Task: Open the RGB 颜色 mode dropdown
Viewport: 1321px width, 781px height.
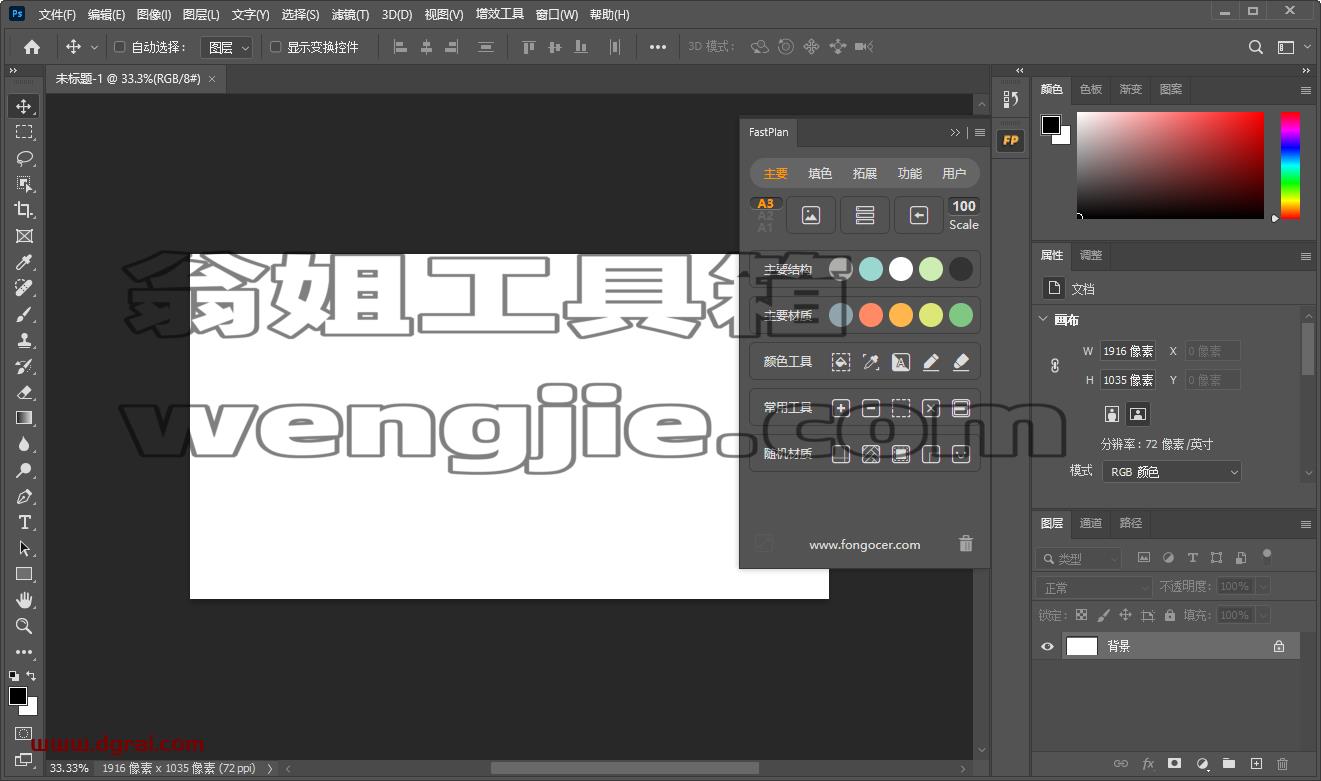Action: click(1172, 471)
